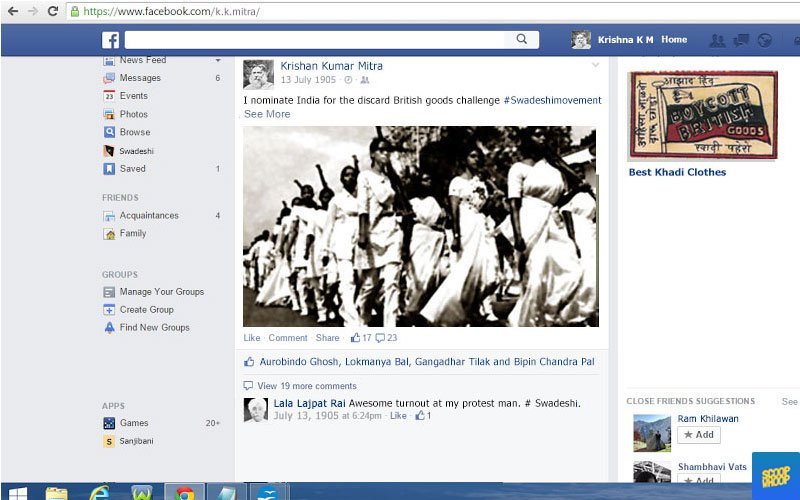Click the Facebook logo icon
The image size is (800, 500).
[x=110, y=40]
